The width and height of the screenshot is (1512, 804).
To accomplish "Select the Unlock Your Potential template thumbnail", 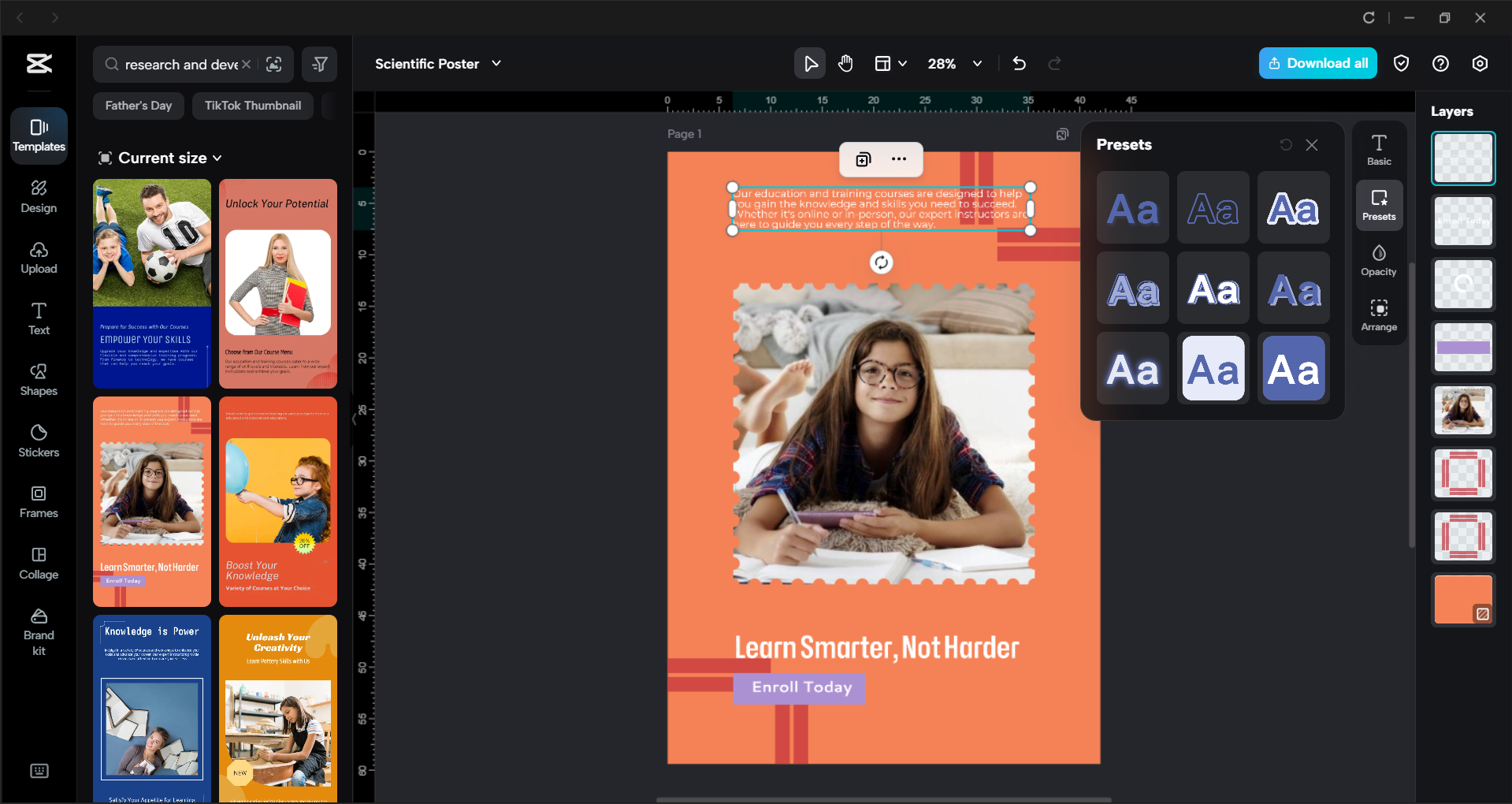I will (x=277, y=284).
